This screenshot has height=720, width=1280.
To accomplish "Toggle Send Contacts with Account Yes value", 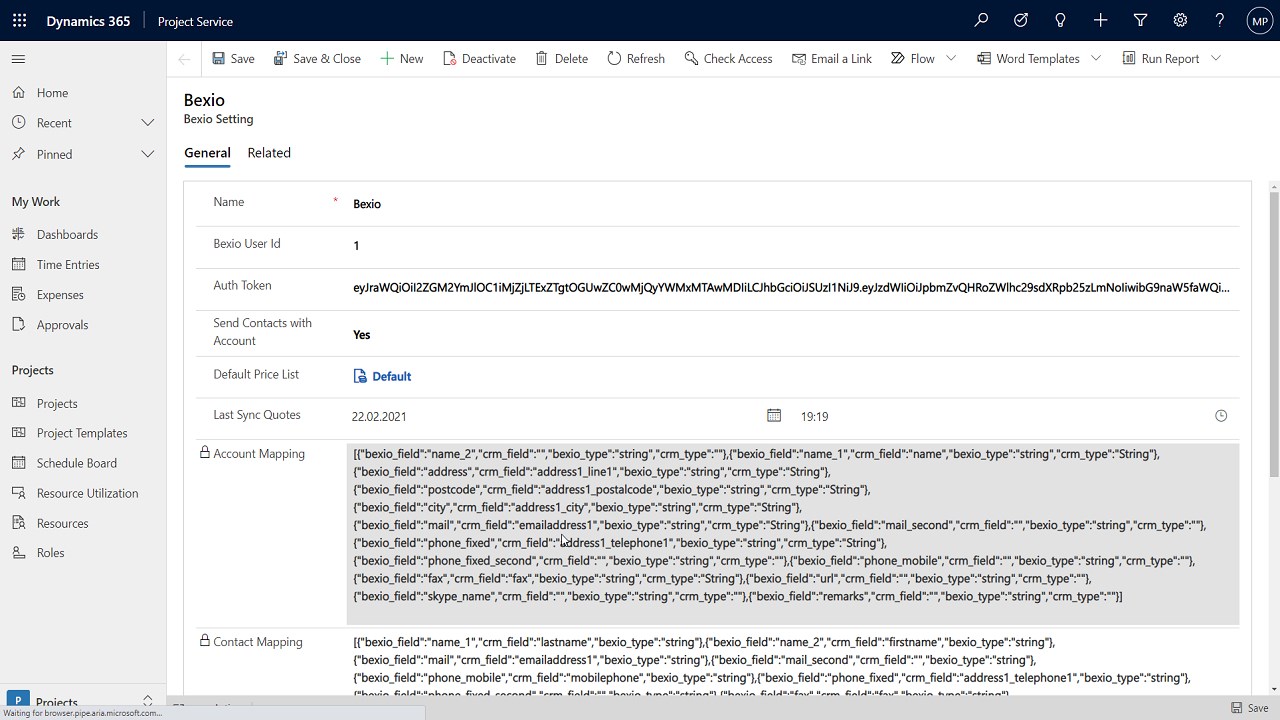I will 362,335.
